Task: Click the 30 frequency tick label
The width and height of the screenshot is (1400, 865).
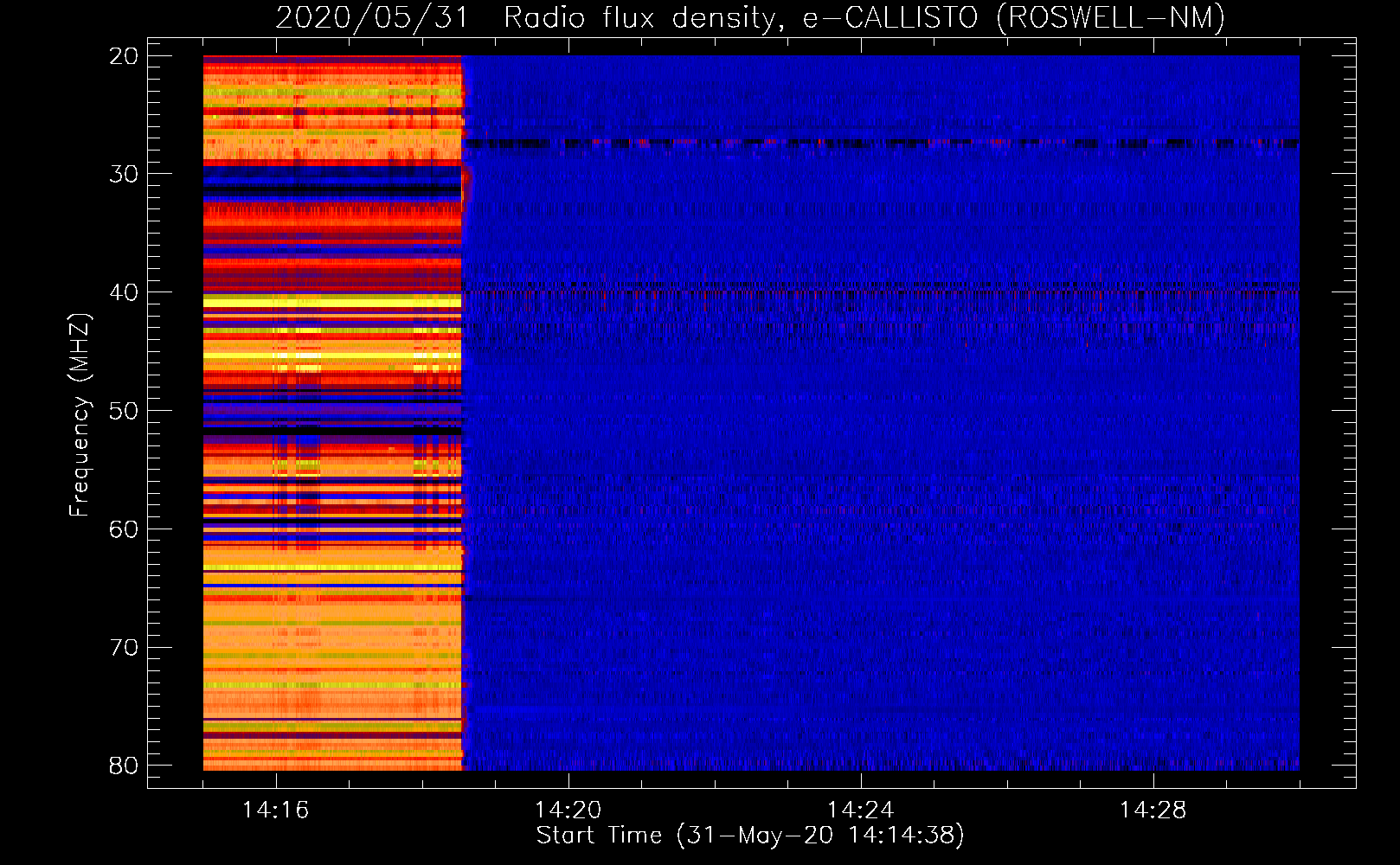Action: coord(124,174)
